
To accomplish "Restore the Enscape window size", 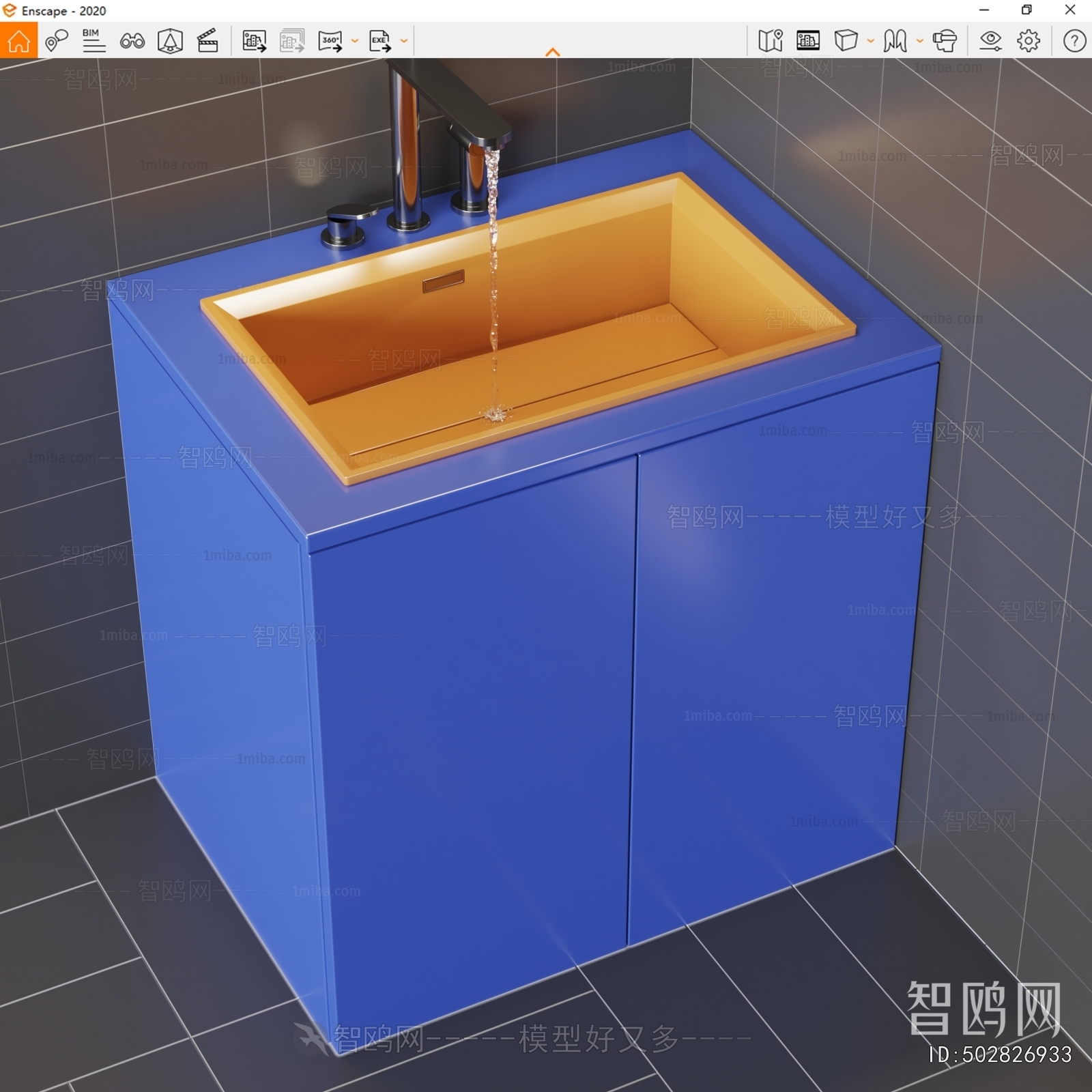I will pos(1026,10).
